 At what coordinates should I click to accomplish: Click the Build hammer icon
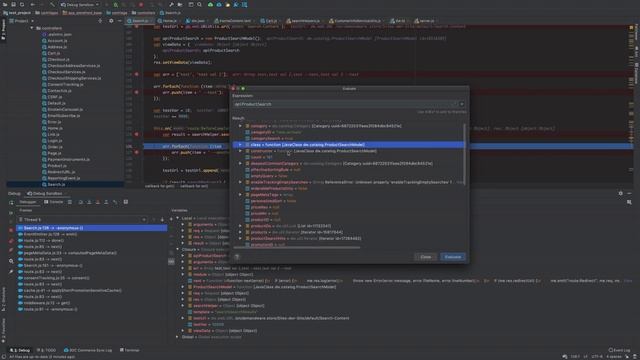52,4
